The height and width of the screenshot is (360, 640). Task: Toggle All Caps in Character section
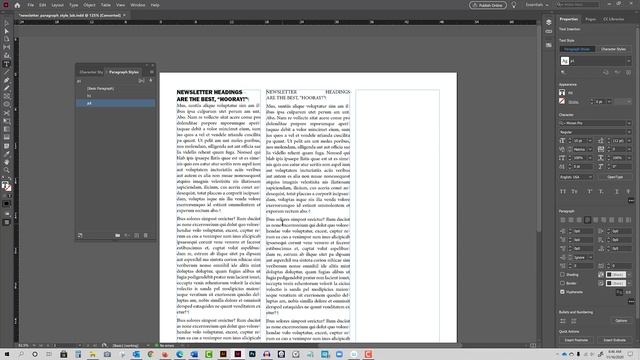tap(563, 191)
